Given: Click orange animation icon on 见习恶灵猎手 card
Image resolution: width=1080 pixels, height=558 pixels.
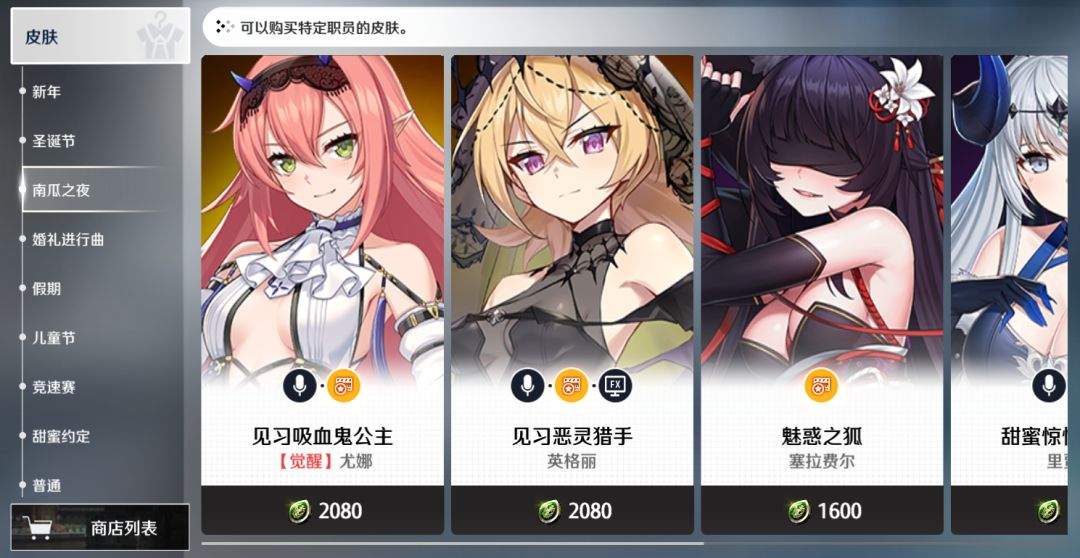Looking at the screenshot, I should [x=571, y=386].
